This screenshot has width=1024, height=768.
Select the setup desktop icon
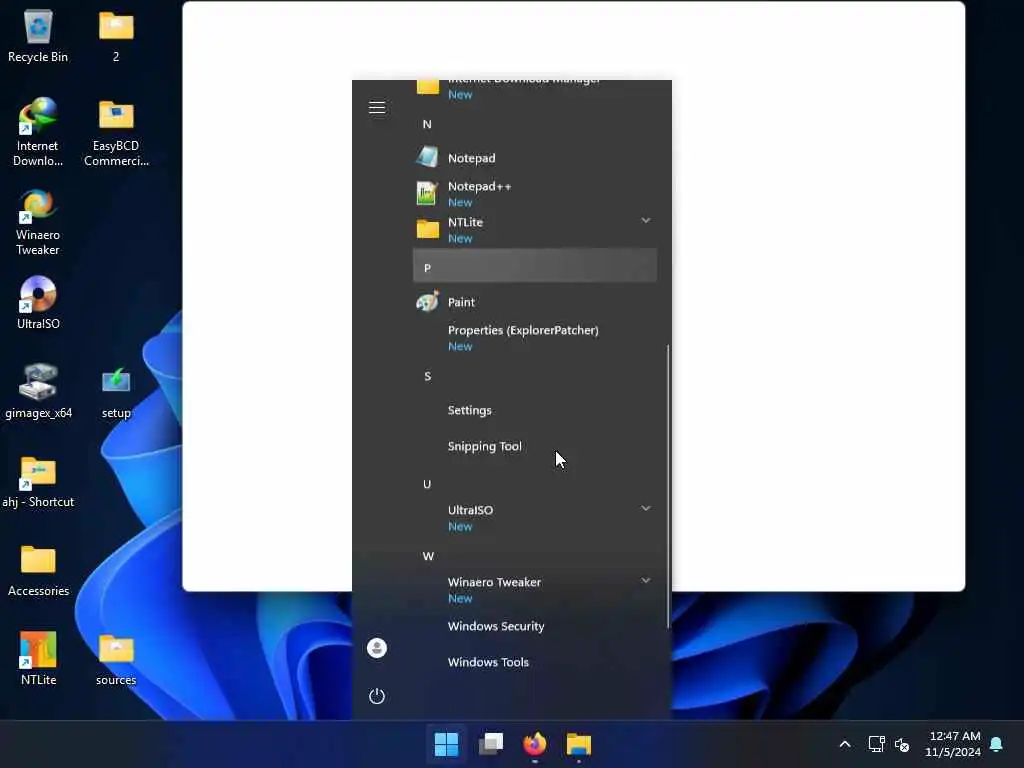pyautogui.click(x=116, y=392)
